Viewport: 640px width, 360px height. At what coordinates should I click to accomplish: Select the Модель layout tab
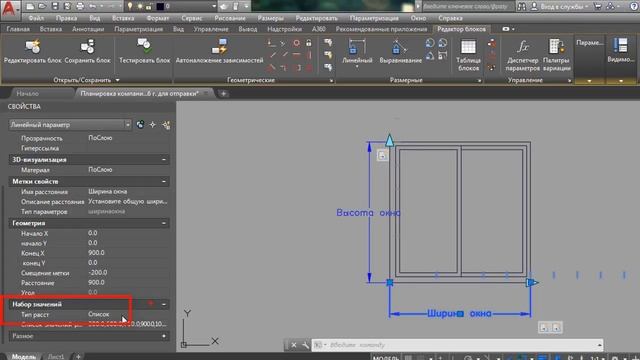coord(23,356)
